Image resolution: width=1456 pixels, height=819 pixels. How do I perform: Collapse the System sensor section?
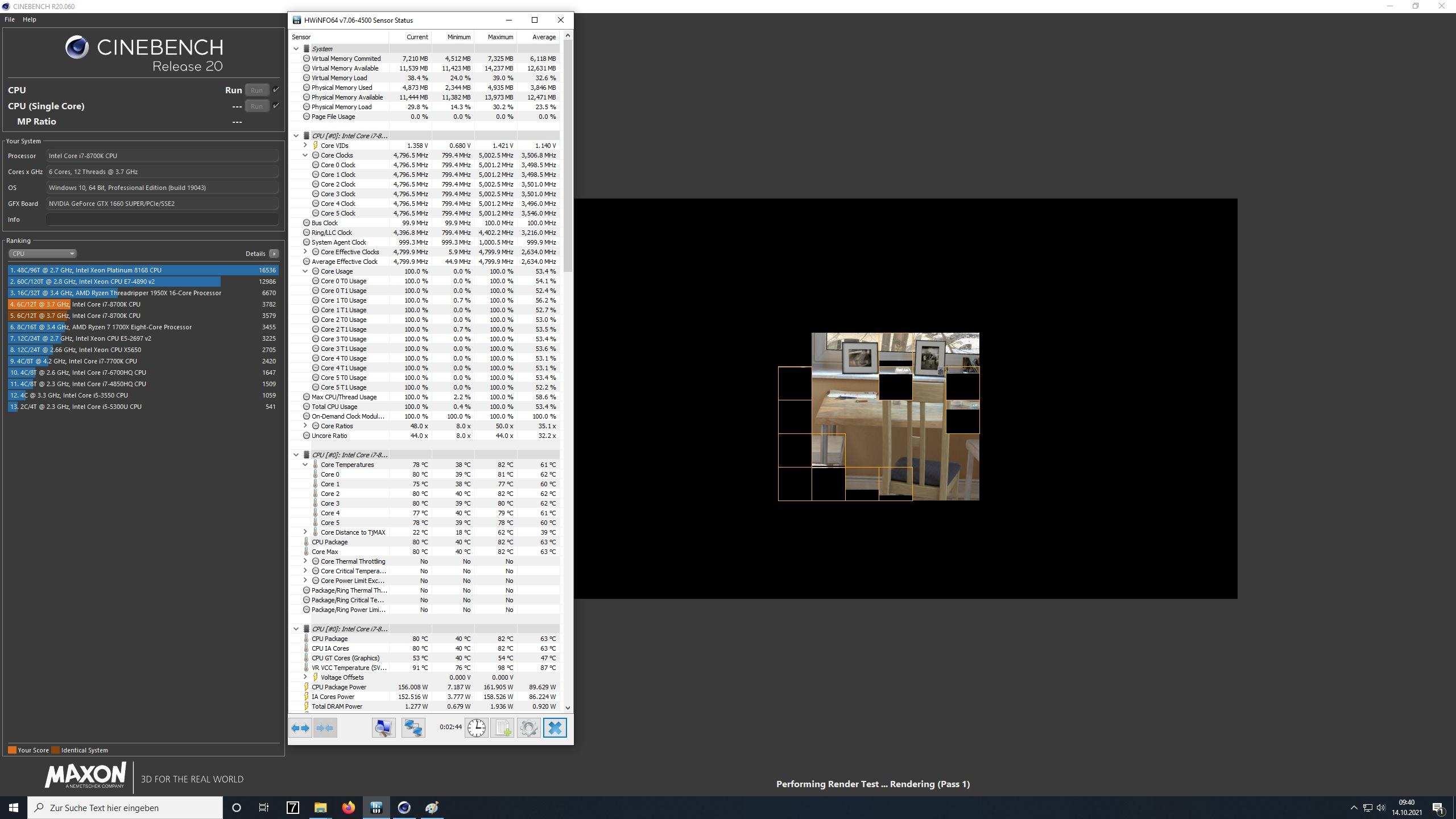[296, 49]
